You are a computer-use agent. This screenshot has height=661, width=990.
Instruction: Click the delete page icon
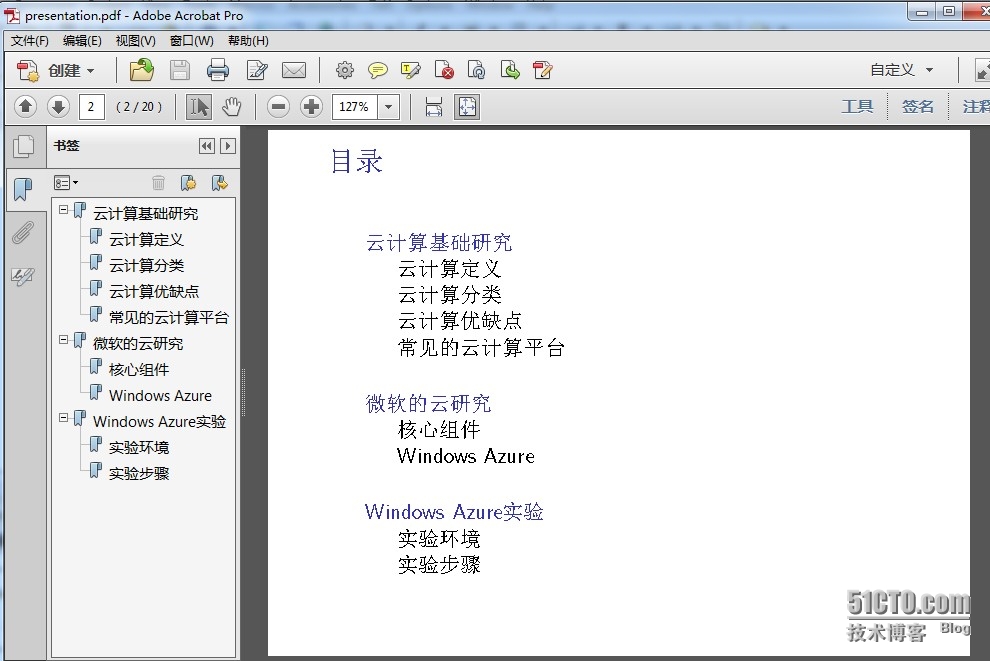[x=444, y=70]
